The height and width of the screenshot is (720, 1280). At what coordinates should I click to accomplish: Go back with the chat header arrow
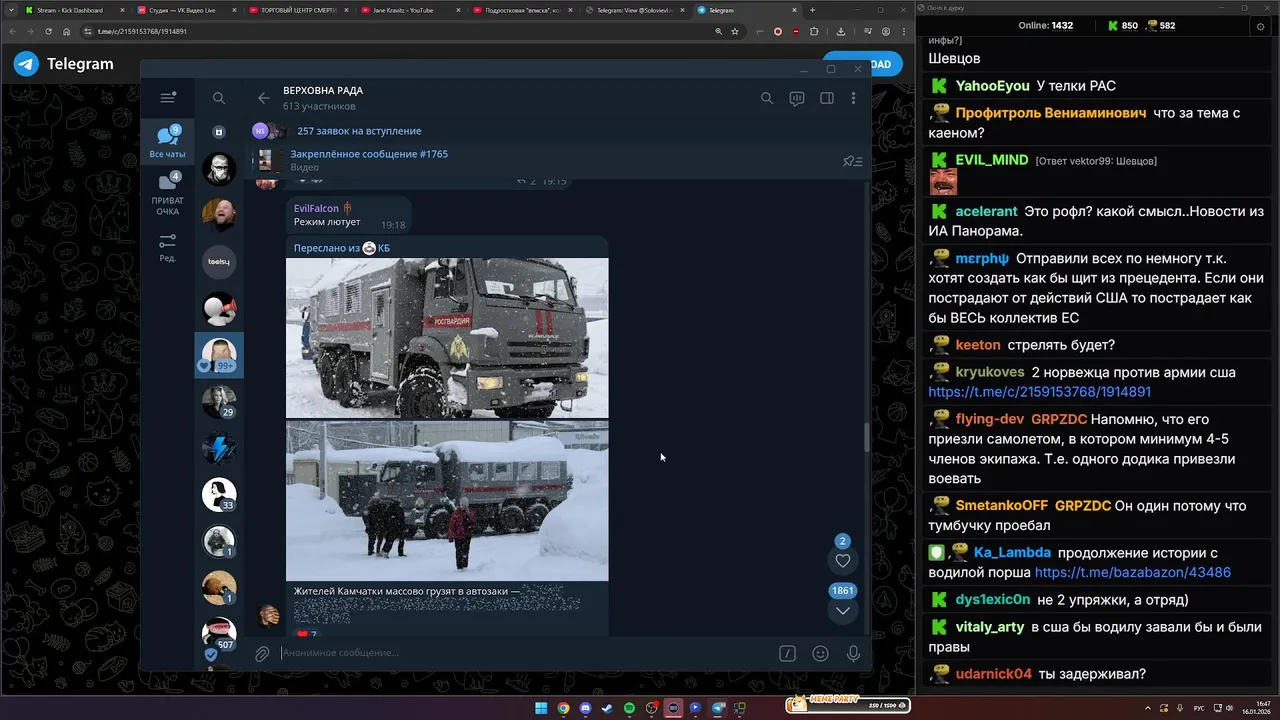pos(264,98)
